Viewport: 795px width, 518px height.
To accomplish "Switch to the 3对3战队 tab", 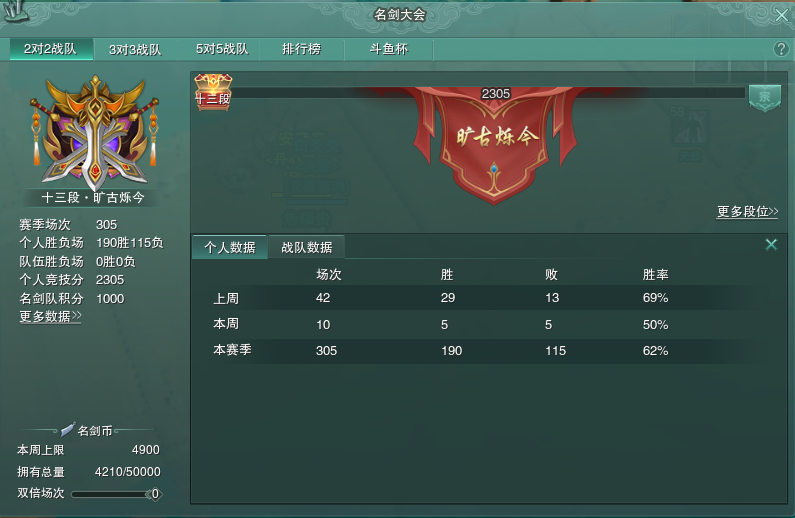I will pos(135,50).
